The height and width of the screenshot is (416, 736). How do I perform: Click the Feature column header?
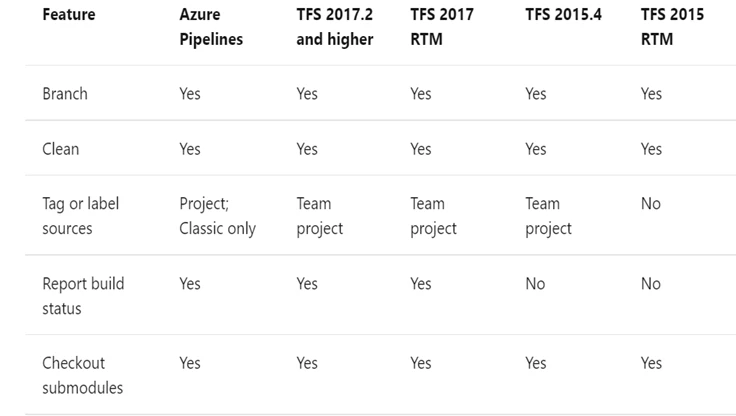(x=69, y=15)
